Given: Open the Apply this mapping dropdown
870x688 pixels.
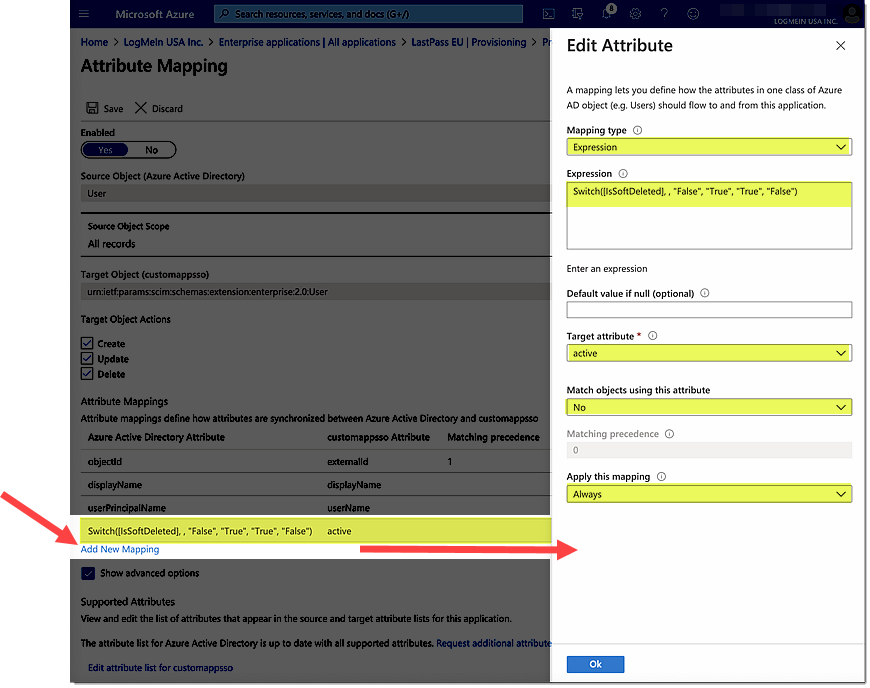Looking at the screenshot, I should 709,494.
